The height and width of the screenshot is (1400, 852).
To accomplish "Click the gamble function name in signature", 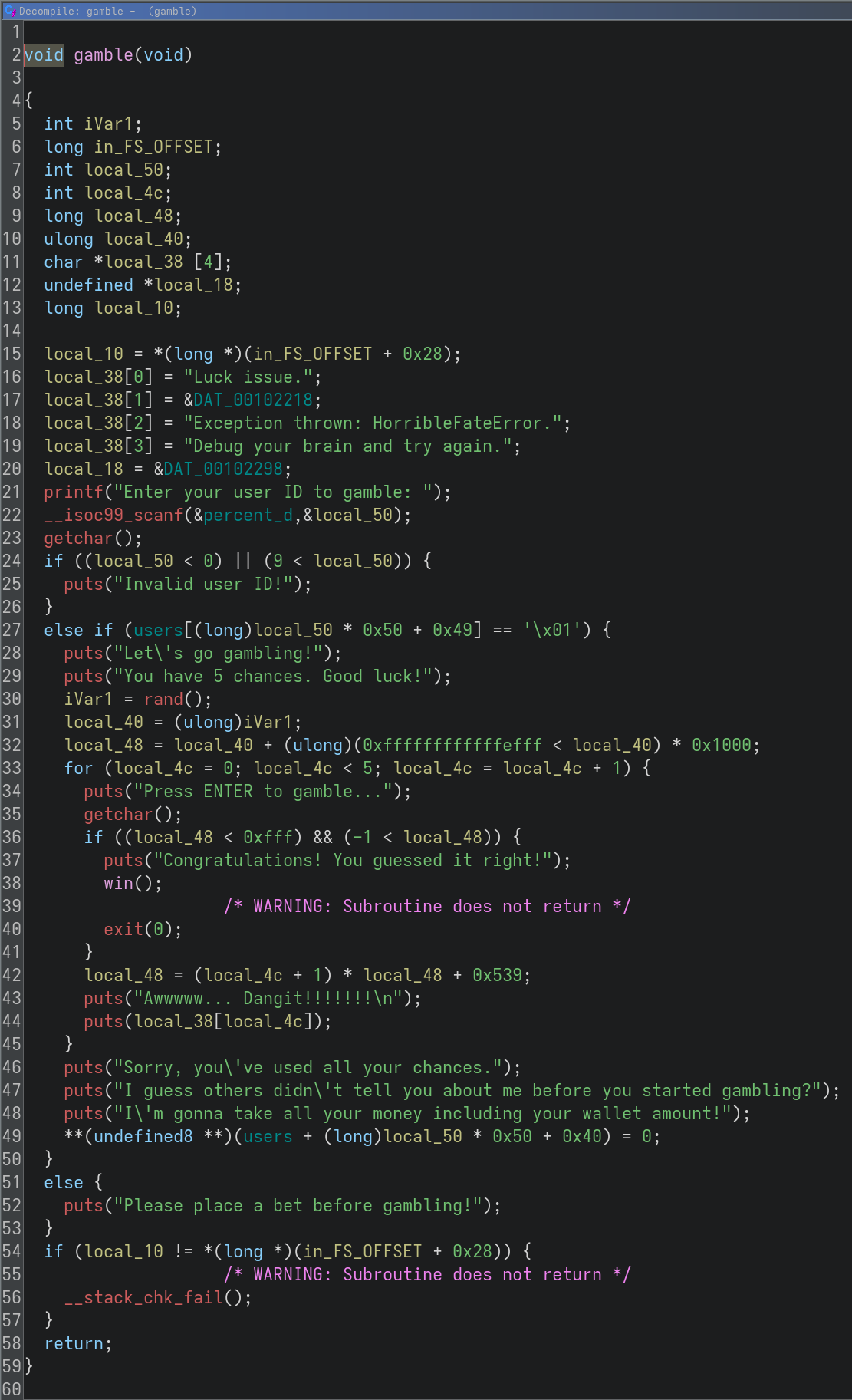I will (103, 55).
